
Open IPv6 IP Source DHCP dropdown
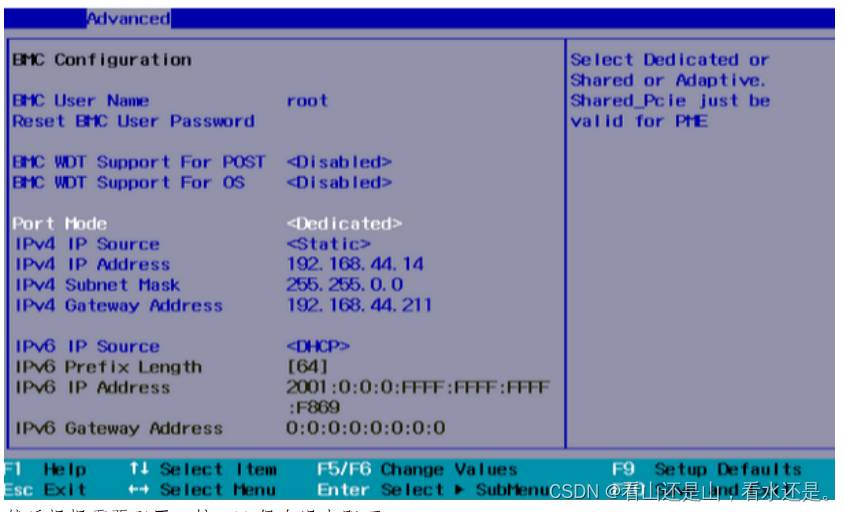pos(322,346)
